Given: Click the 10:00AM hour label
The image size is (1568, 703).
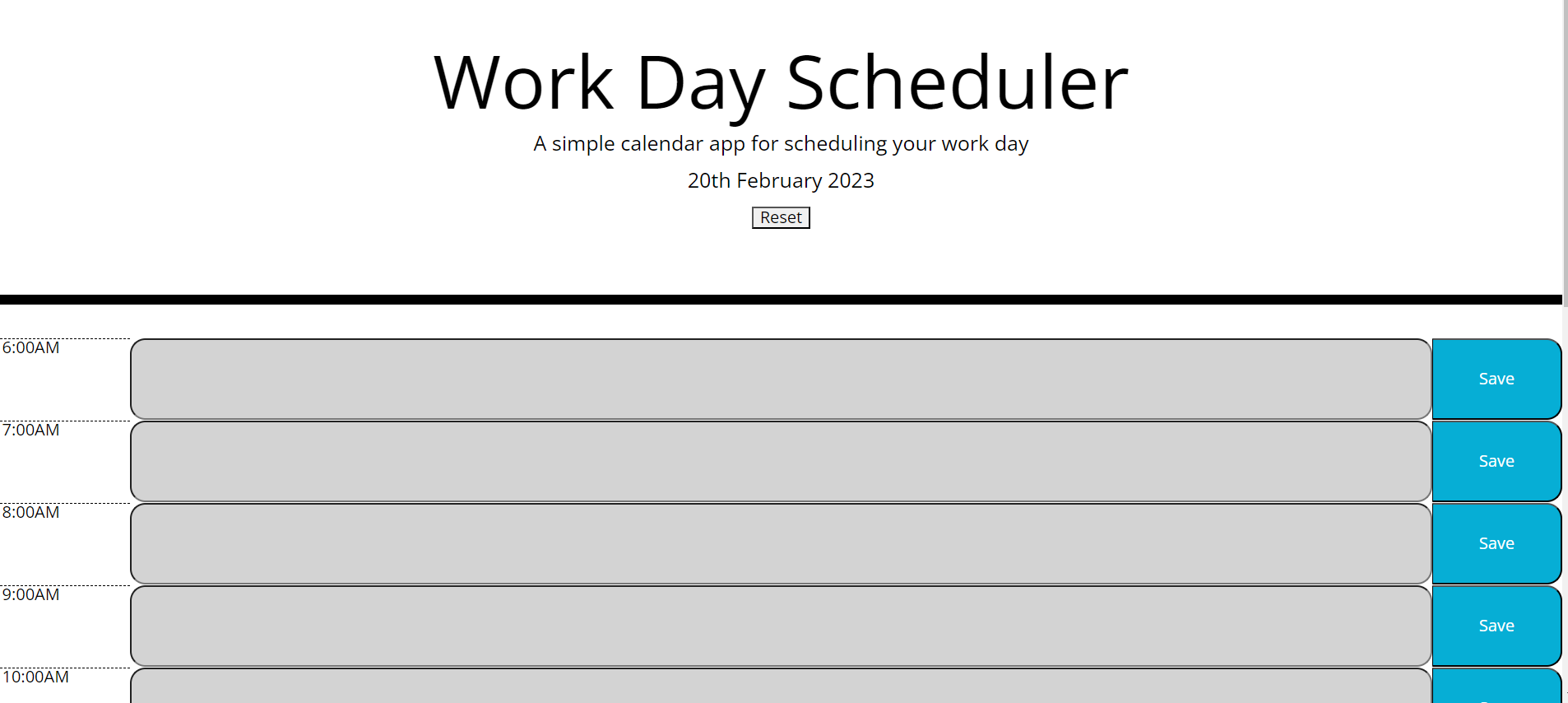Looking at the screenshot, I should coord(35,678).
